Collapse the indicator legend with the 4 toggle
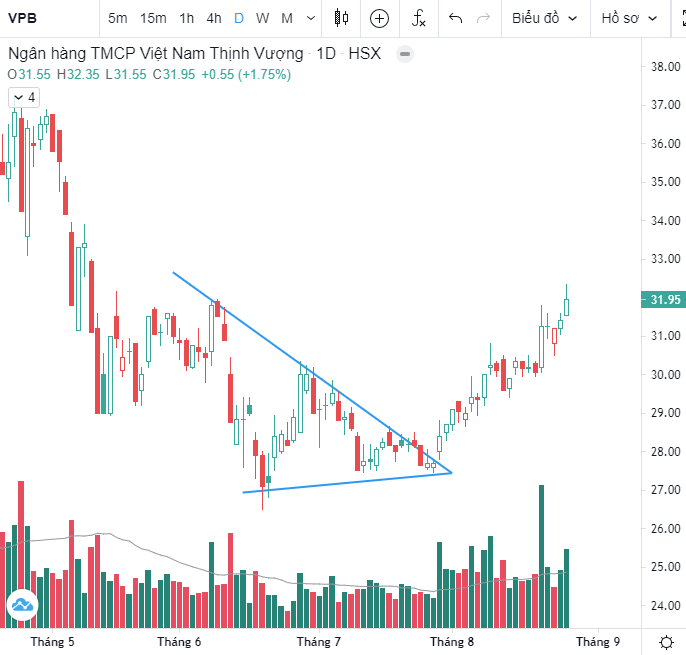Viewport: 686px width, 655px height. click(x=24, y=97)
